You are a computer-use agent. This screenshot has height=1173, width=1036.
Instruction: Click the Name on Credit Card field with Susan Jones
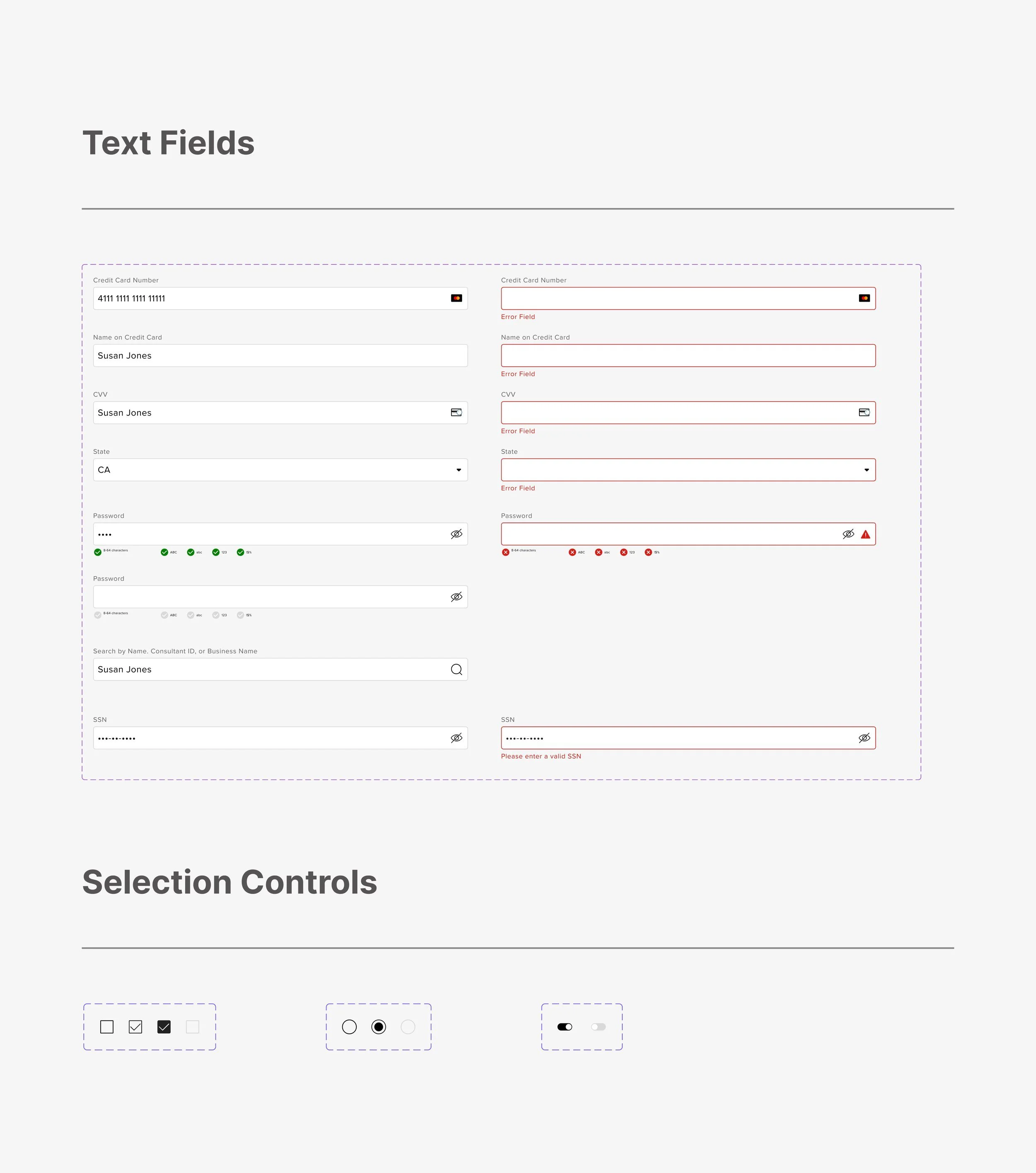pos(280,356)
